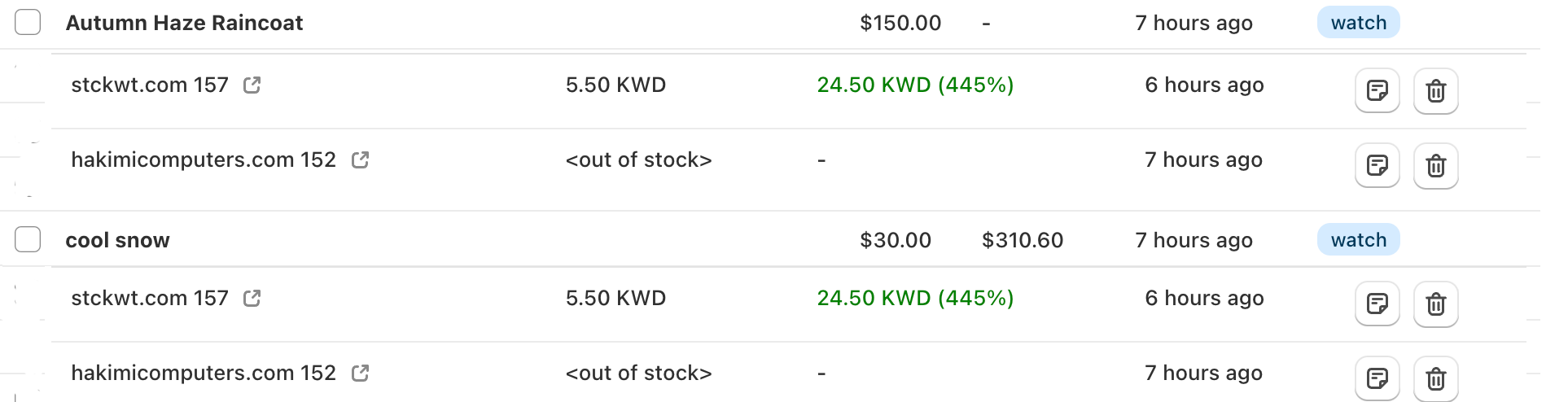Image resolution: width=1568 pixels, height=402 pixels.
Task: Select the Autumn Haze Raincoat checkbox
Action: 28,22
